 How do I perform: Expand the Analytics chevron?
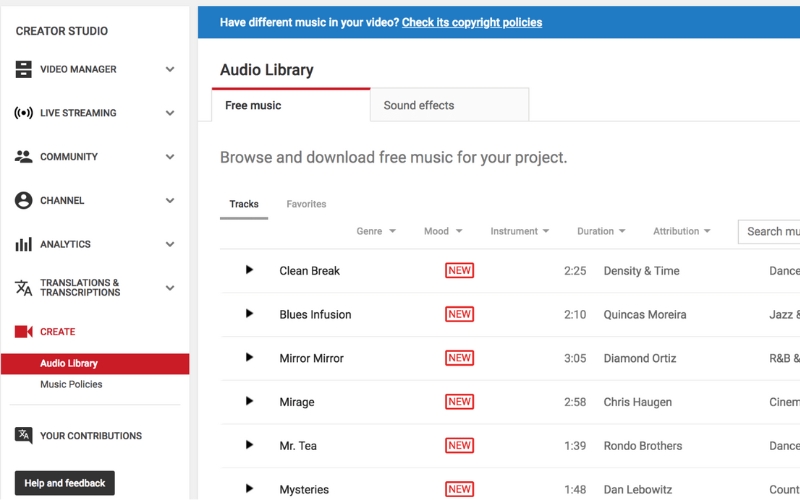pos(170,244)
